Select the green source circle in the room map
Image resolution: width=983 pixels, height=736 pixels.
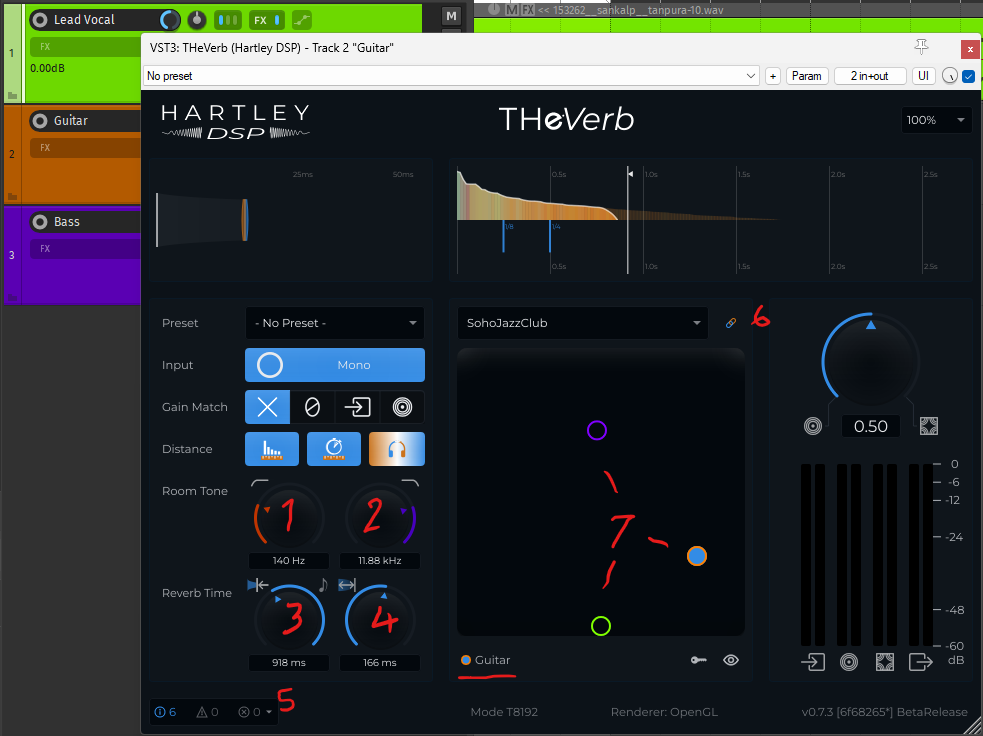tap(601, 626)
